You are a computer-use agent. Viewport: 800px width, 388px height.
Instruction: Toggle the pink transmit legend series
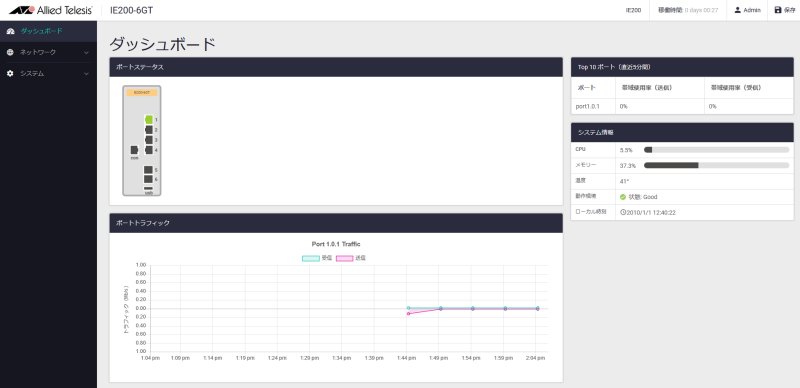tap(351, 258)
